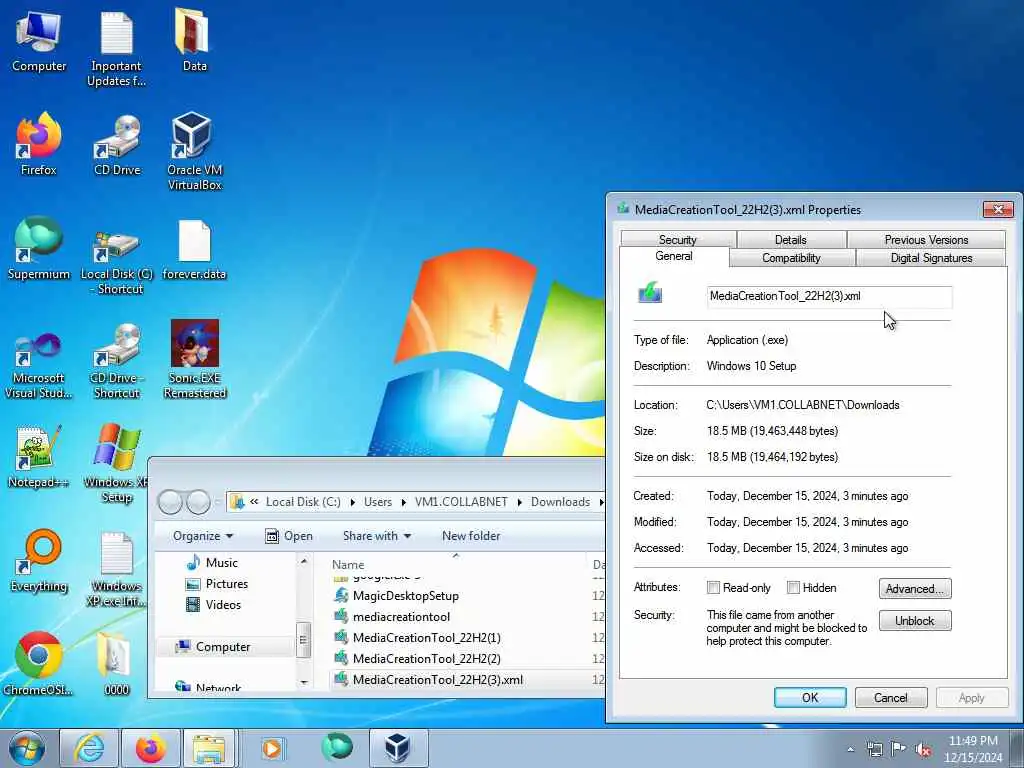1024x768 pixels.
Task: Enable the Hidden attribute checkbox
Action: pyautogui.click(x=793, y=588)
